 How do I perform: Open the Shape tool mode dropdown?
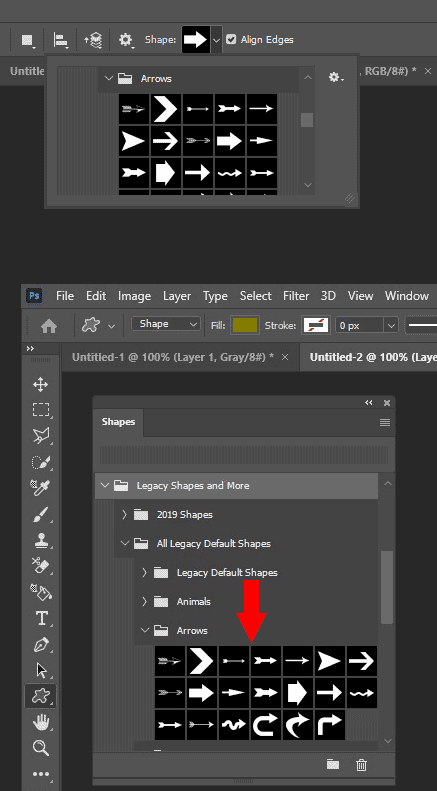pyautogui.click(x=166, y=324)
